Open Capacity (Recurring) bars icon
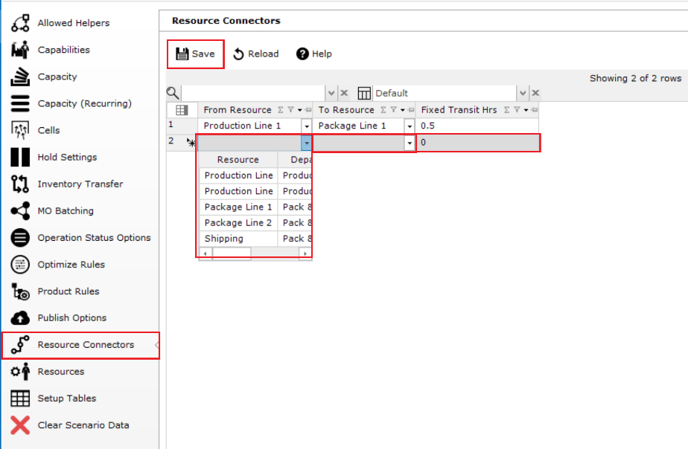 20,104
